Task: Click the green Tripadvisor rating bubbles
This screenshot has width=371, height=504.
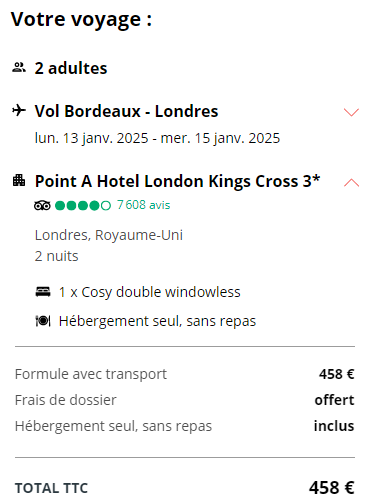Action: point(83,205)
